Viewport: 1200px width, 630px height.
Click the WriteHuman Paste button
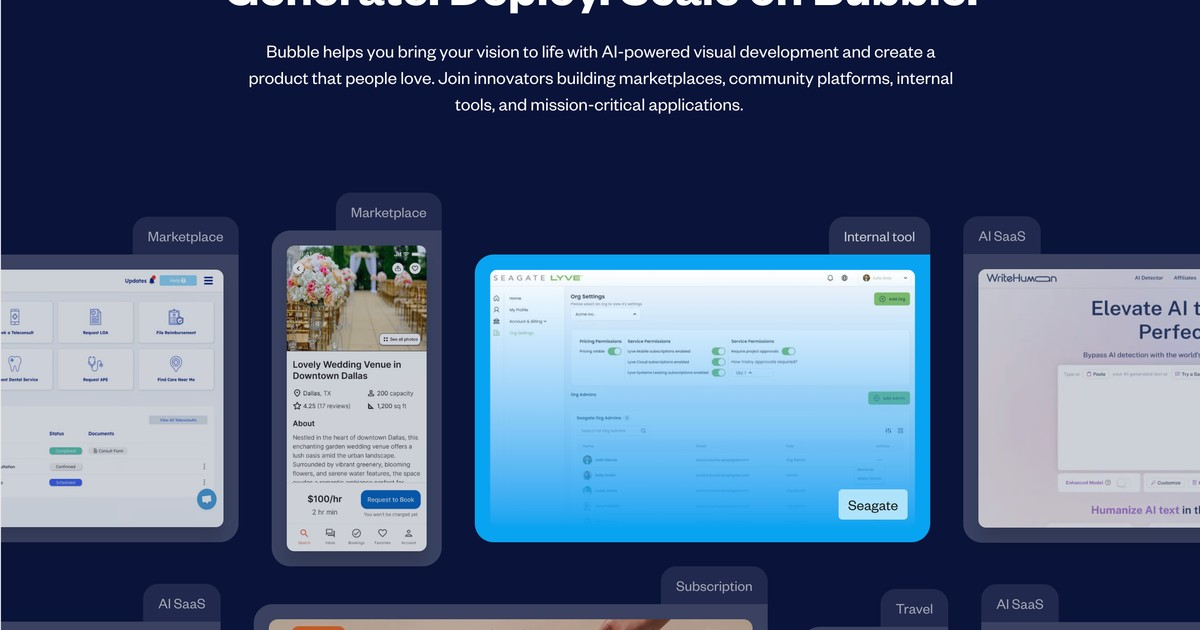pyautogui.click(x=1095, y=374)
